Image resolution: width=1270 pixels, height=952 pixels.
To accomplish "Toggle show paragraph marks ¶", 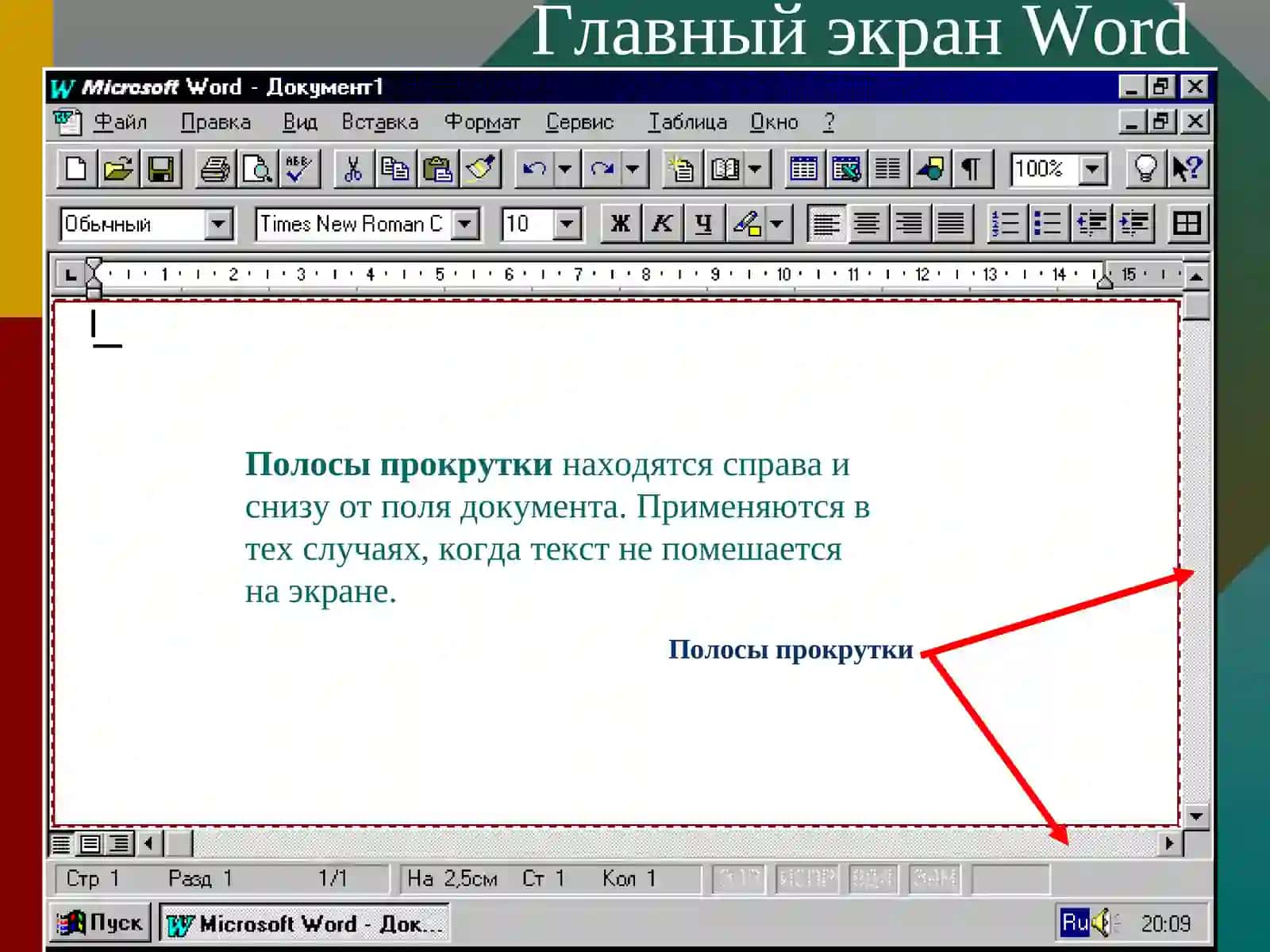I will click(972, 169).
